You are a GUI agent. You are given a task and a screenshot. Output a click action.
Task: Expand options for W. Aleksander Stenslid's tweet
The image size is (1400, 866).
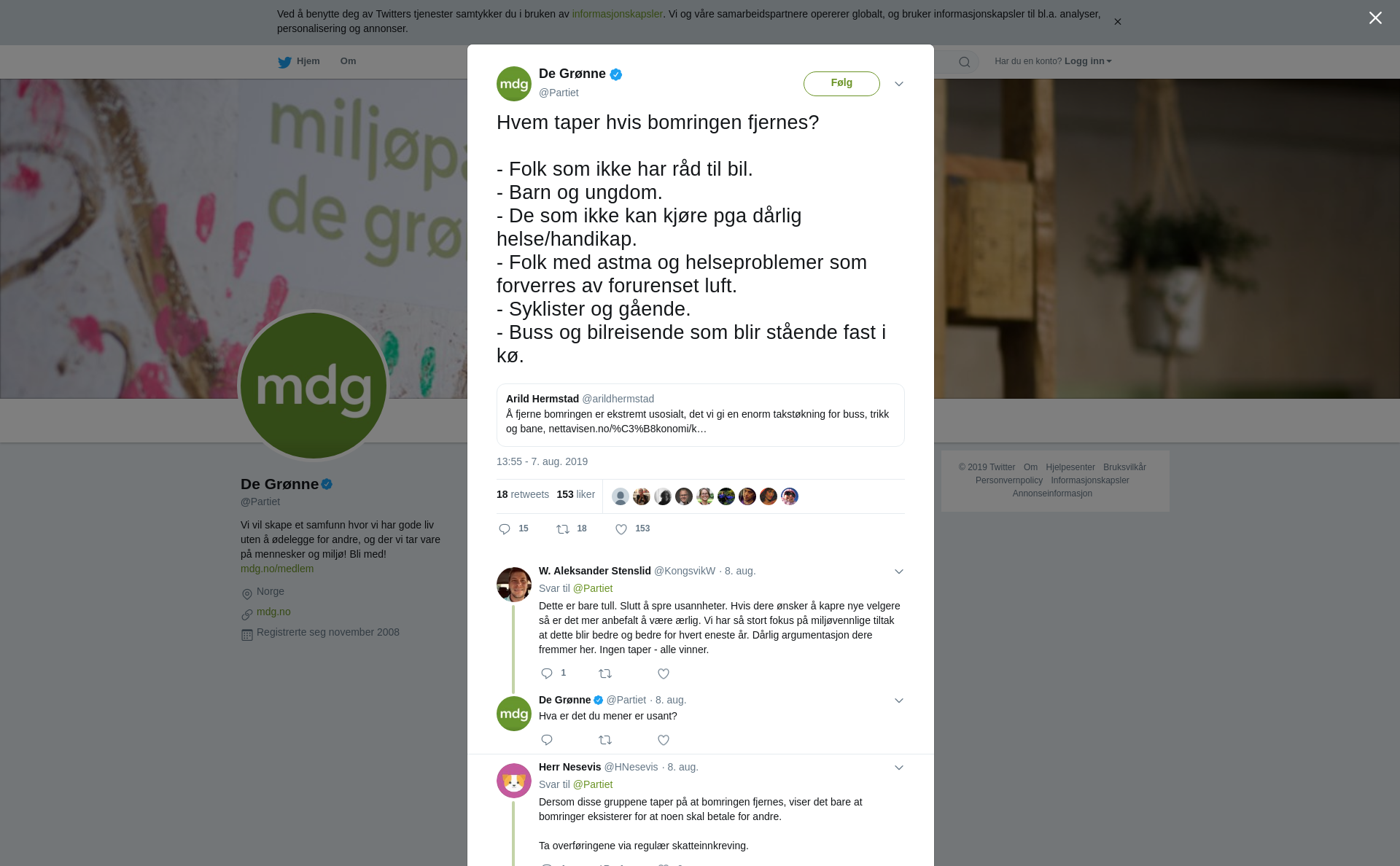pos(899,572)
